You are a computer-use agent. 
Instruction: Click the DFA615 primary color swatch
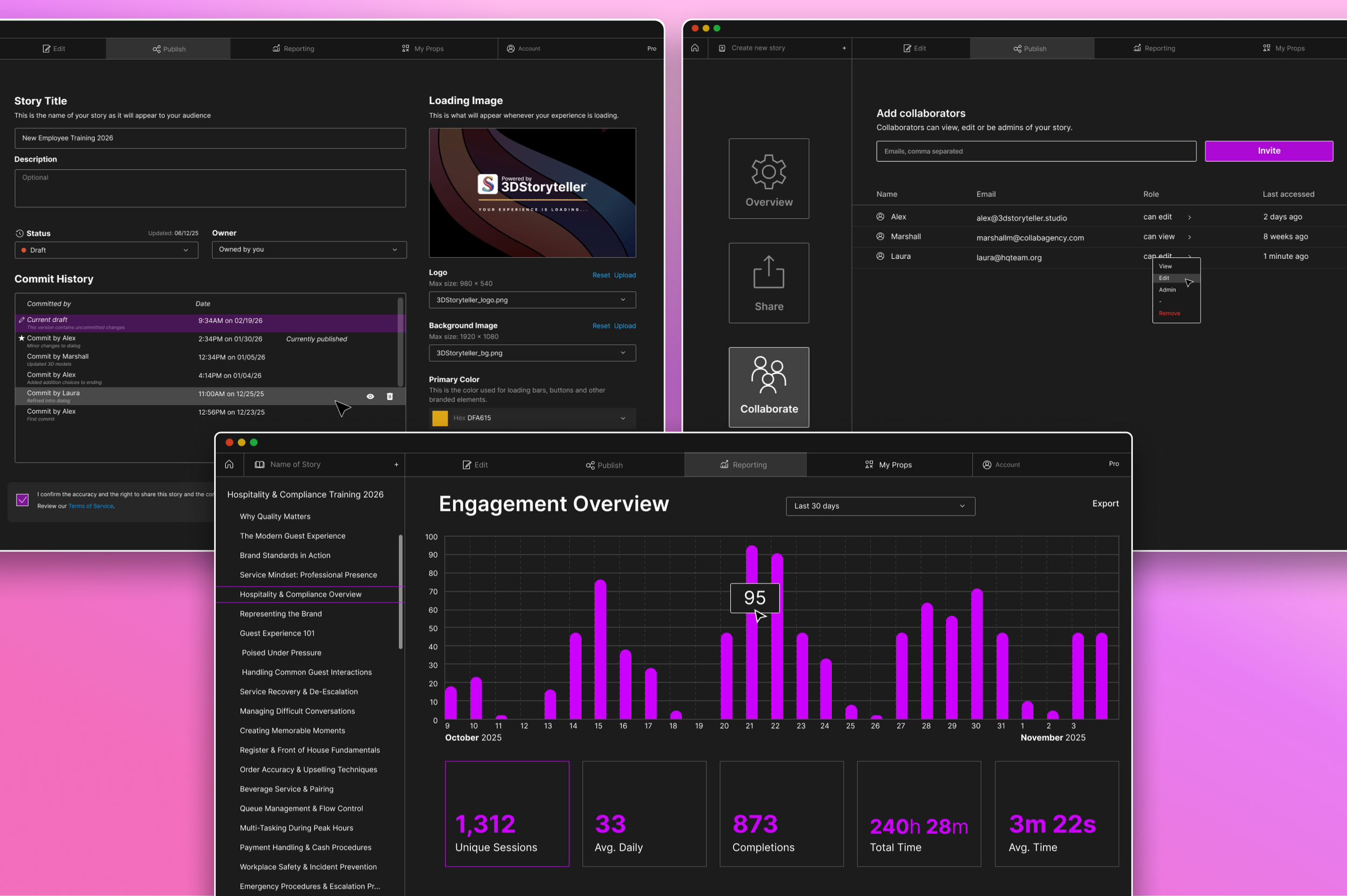click(440, 418)
